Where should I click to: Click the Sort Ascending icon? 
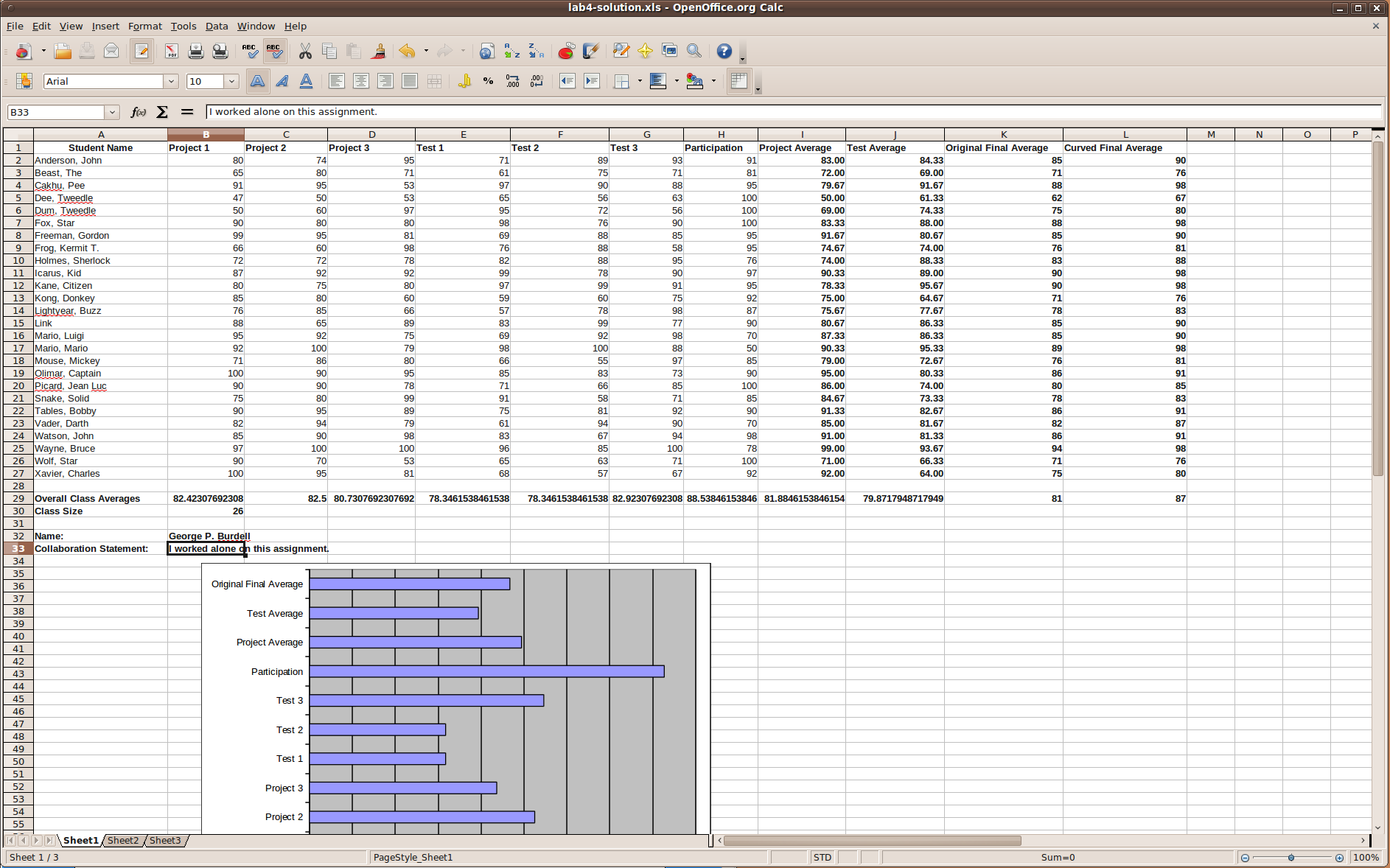(511, 51)
